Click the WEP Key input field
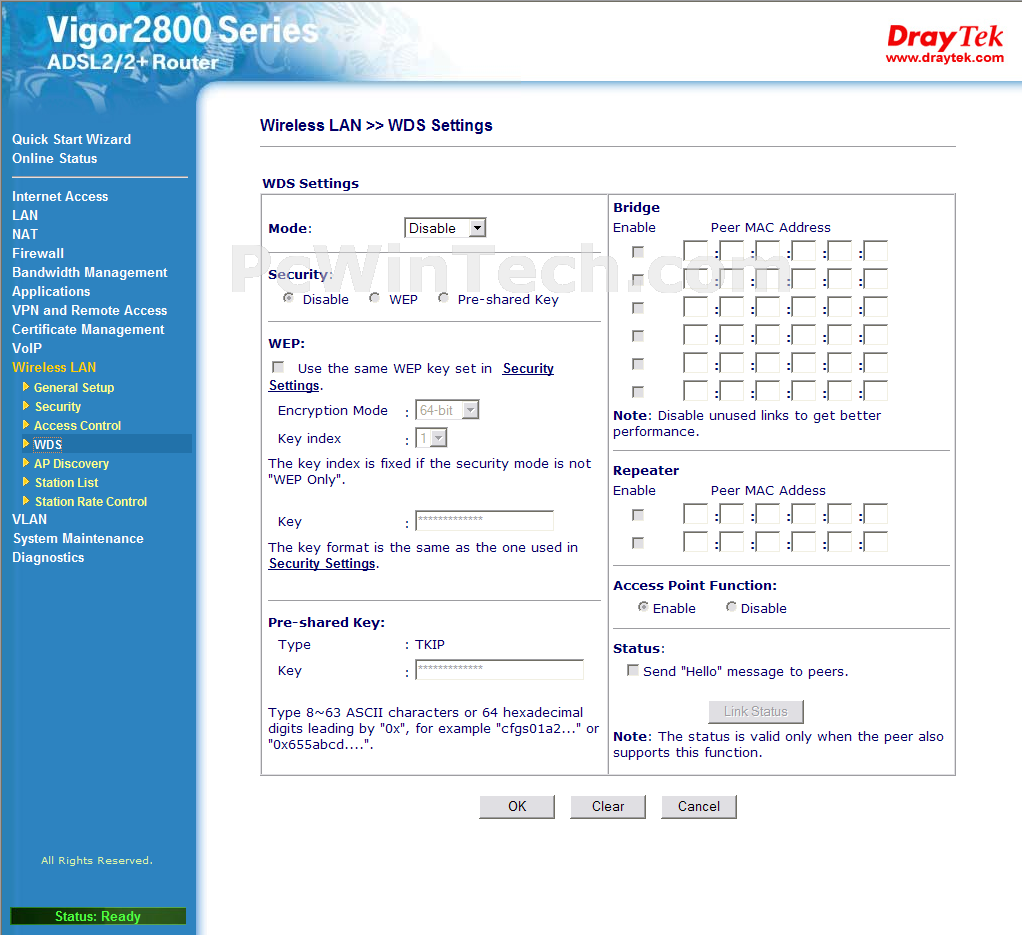Viewport: 1022px width, 935px height. (484, 520)
